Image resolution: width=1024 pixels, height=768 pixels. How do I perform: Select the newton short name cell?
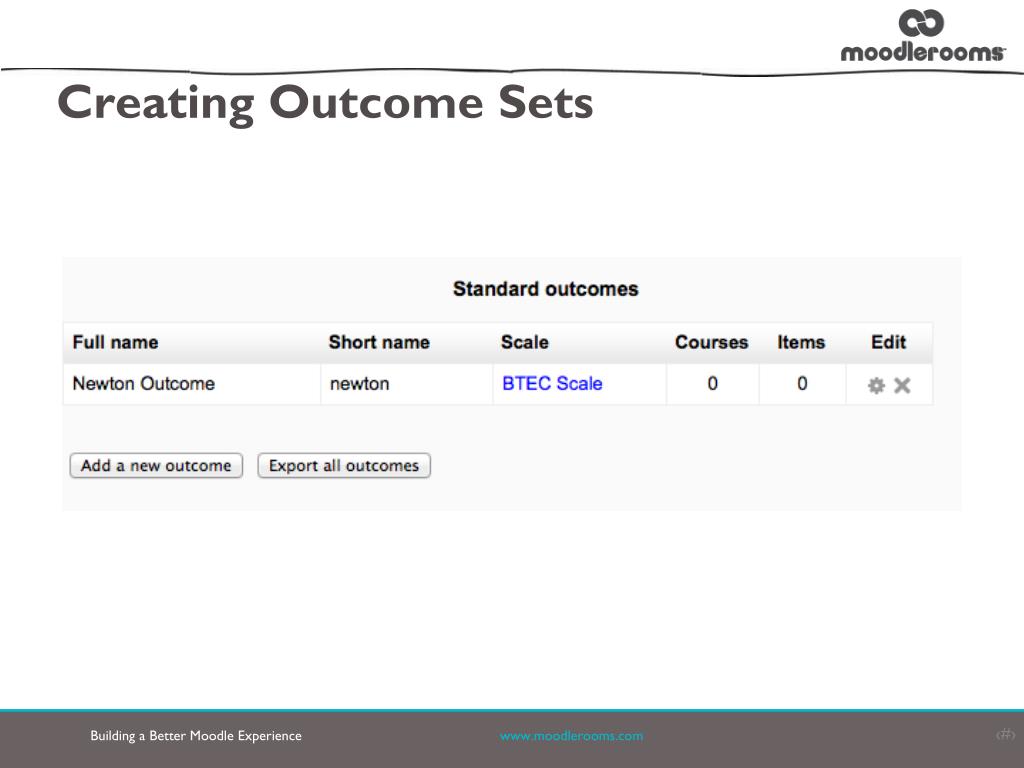(x=407, y=384)
